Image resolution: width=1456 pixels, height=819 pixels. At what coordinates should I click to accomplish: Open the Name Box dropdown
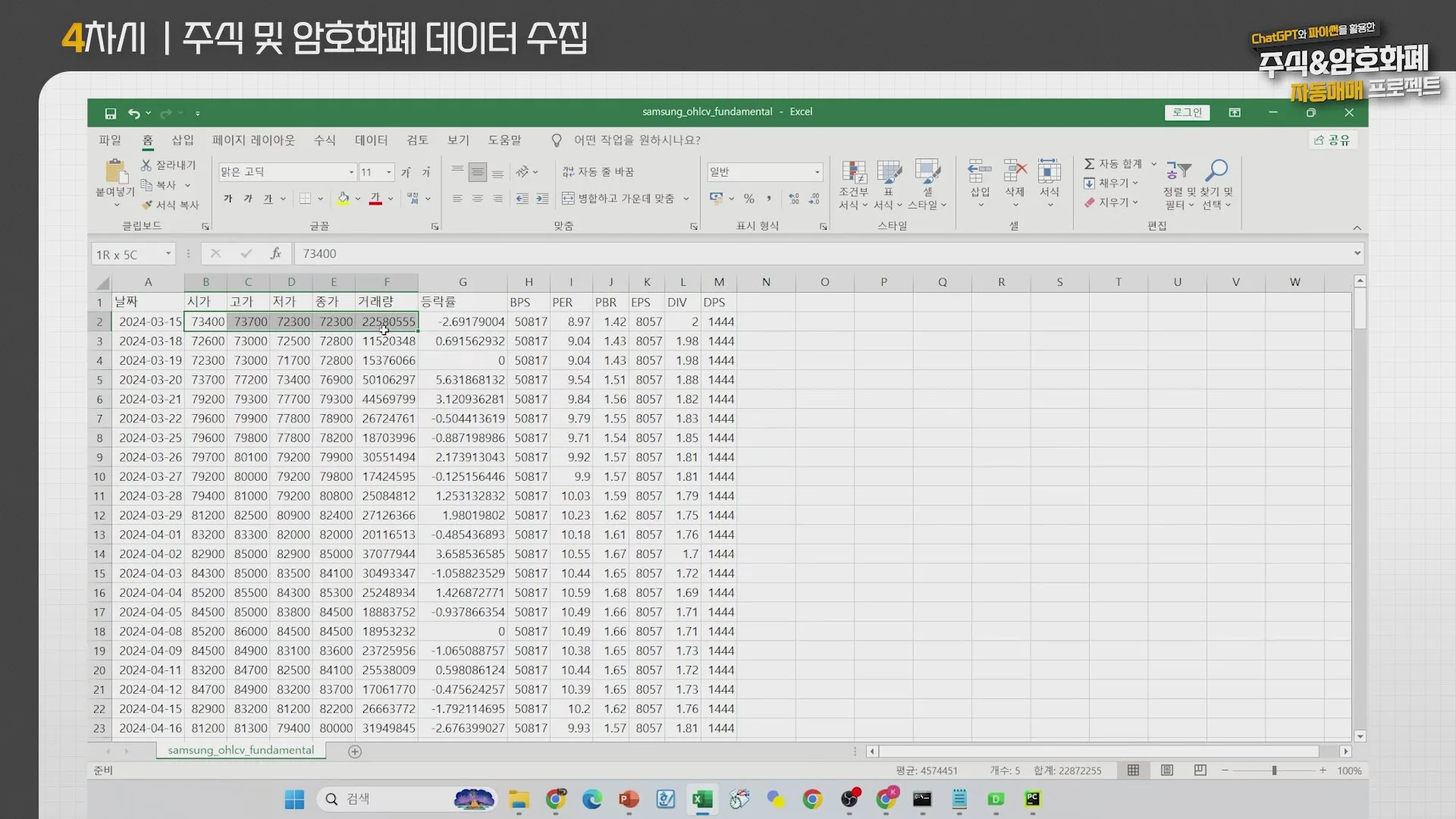[168, 254]
